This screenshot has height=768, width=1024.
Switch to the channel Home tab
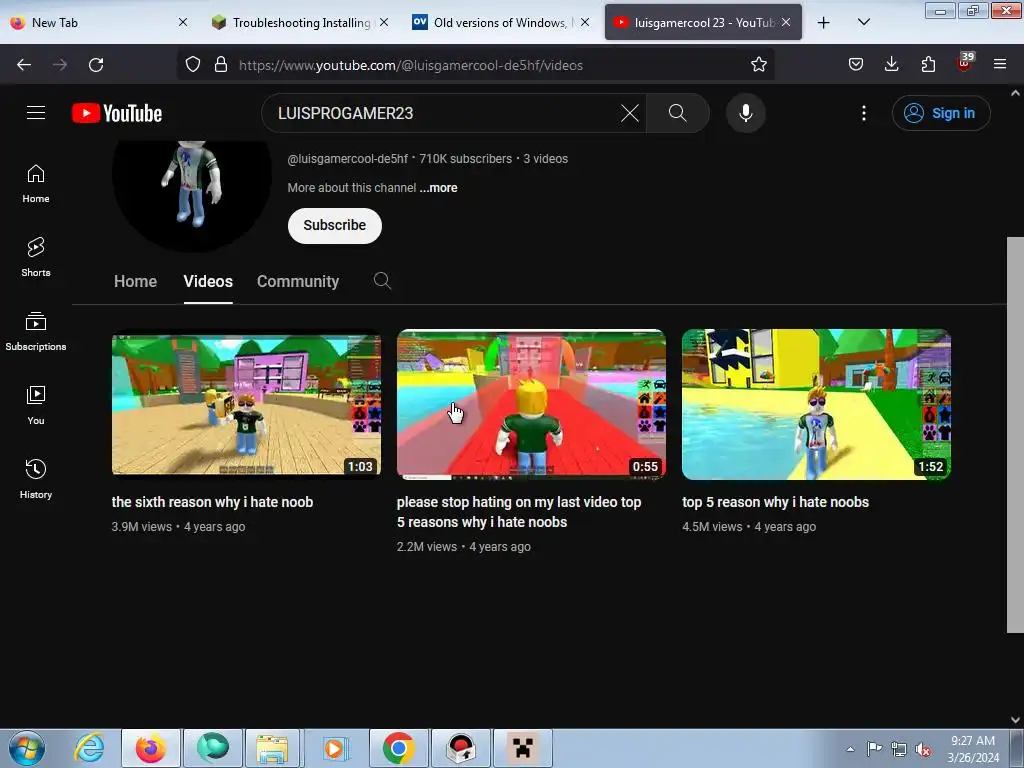[135, 281]
